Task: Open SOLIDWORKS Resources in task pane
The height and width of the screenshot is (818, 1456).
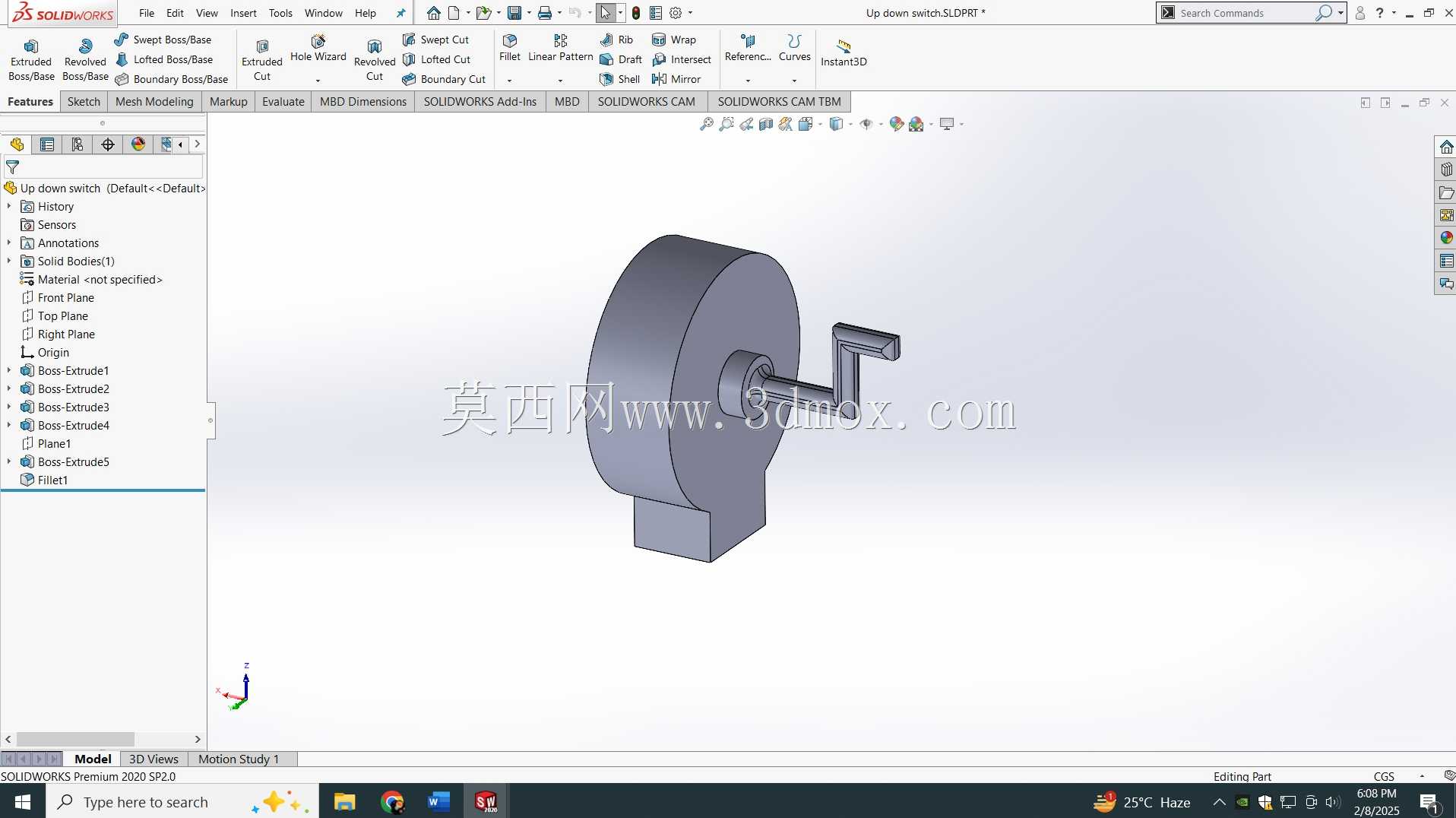Action: point(1446,147)
